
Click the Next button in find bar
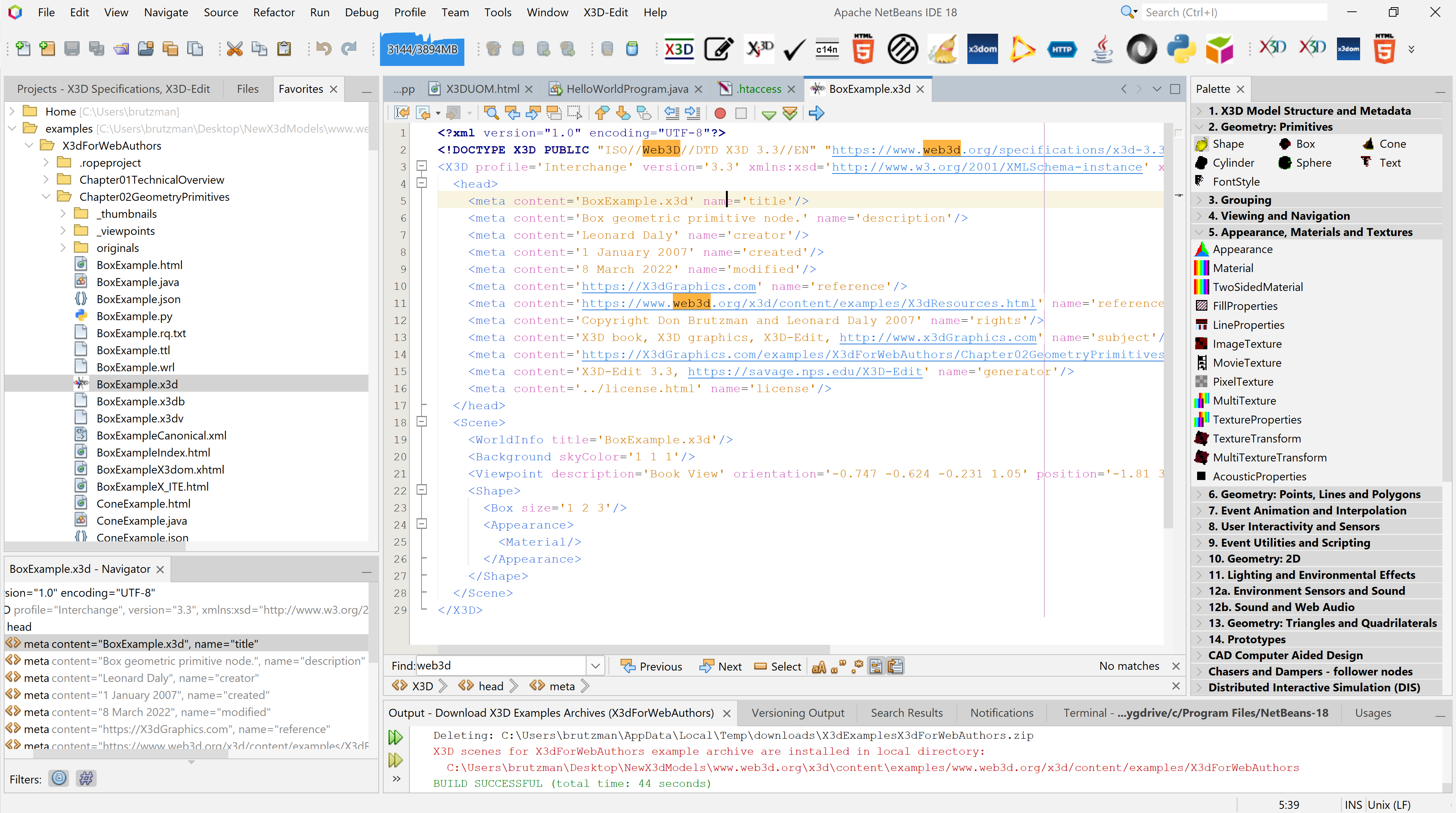[720, 667]
